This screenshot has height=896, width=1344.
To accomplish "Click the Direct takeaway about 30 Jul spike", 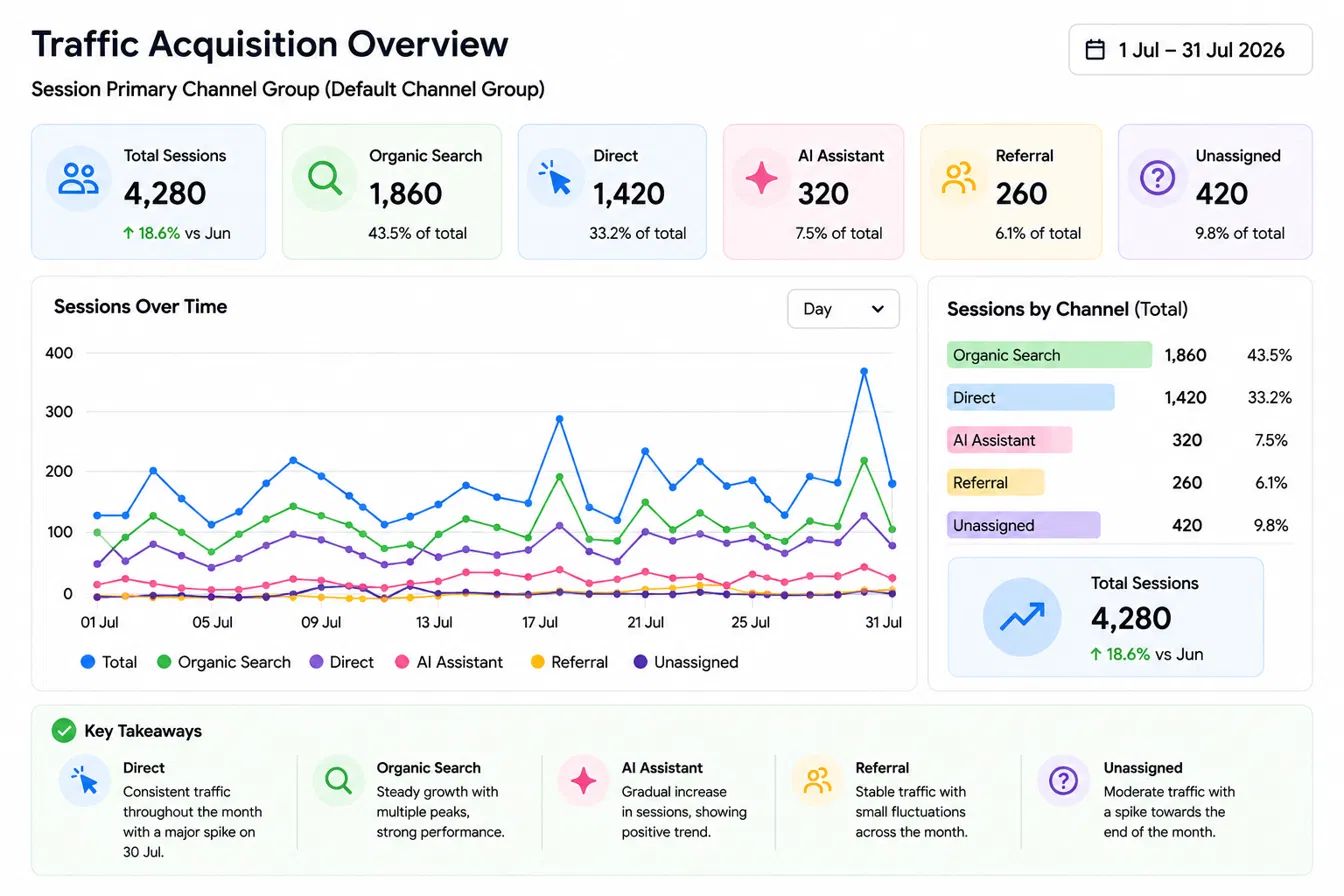I will (x=192, y=822).
